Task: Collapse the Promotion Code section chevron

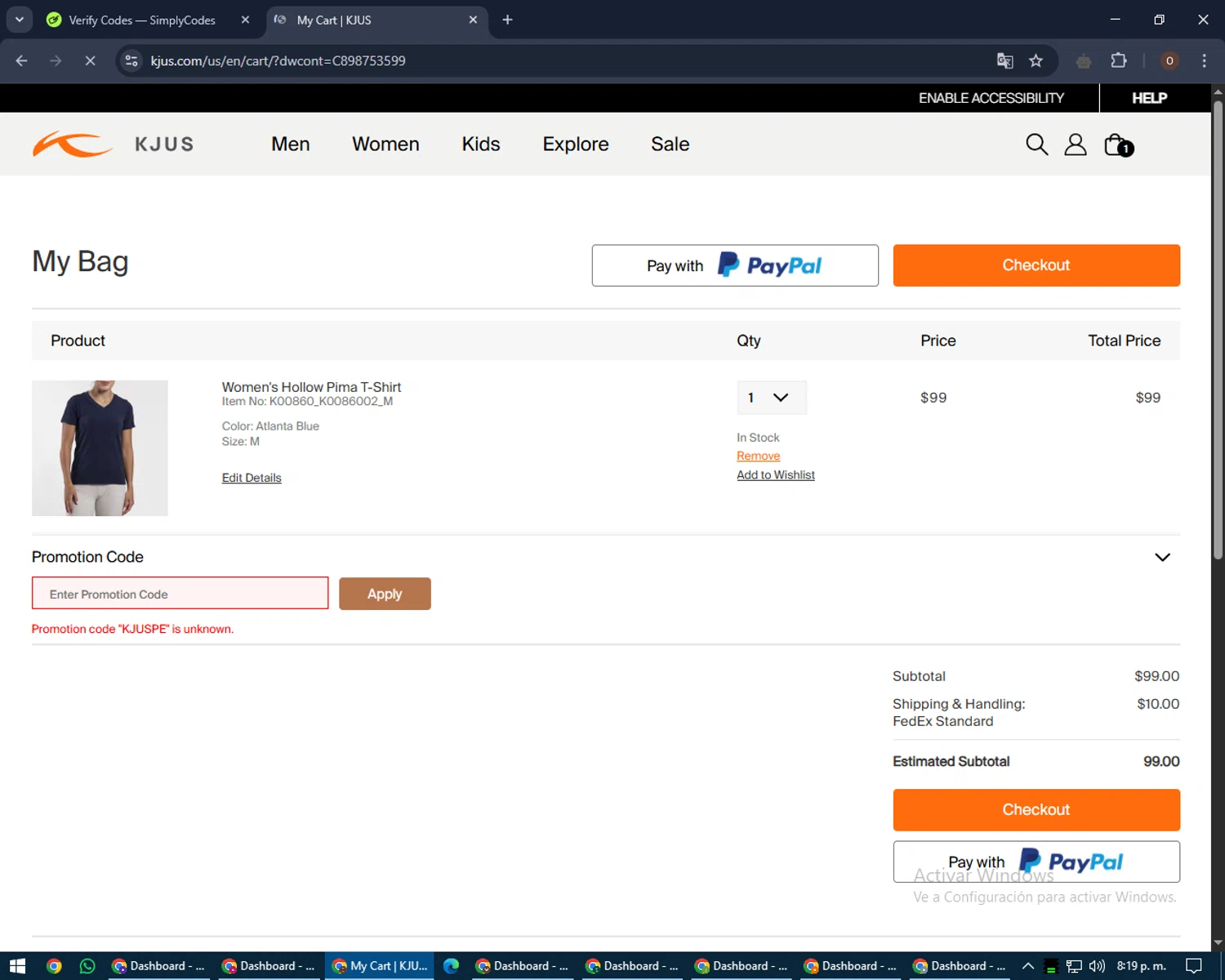Action: [1162, 557]
